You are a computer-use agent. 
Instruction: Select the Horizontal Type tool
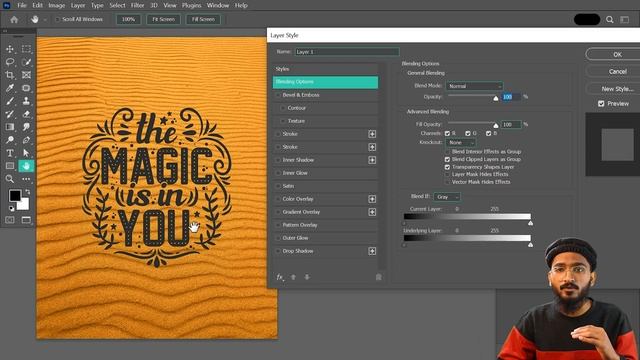(10, 153)
